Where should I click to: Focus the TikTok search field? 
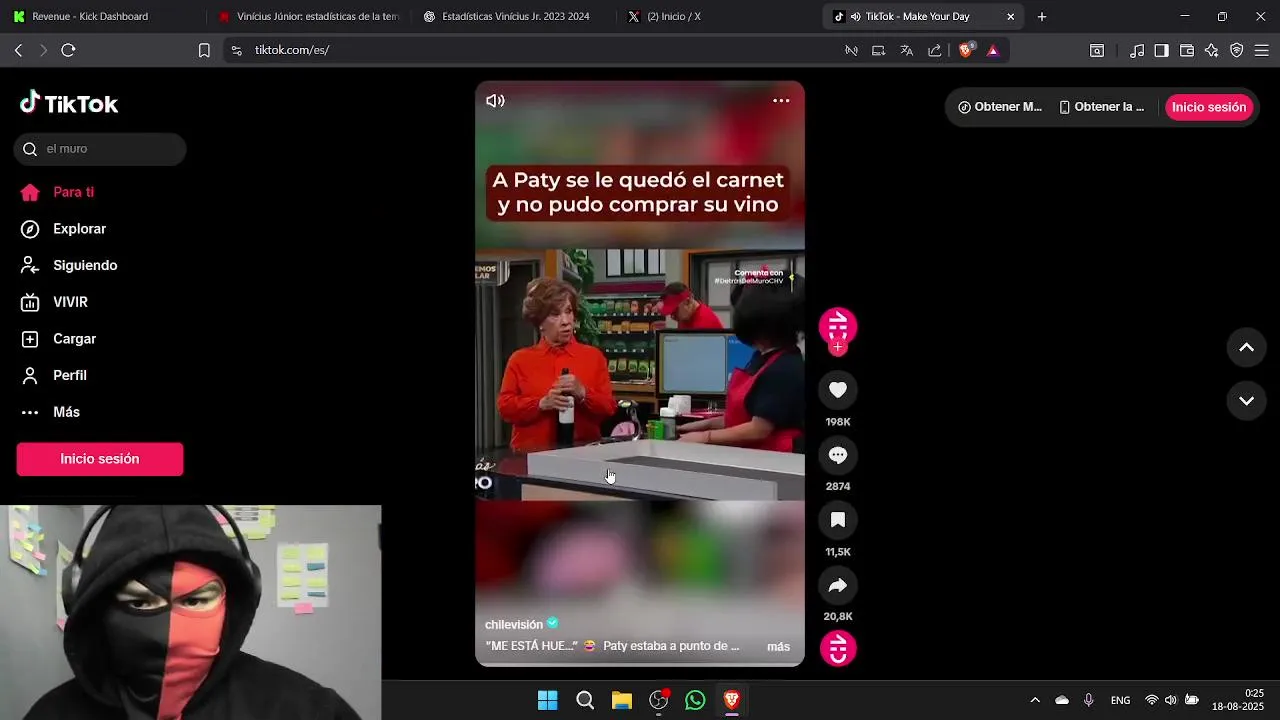click(100, 149)
